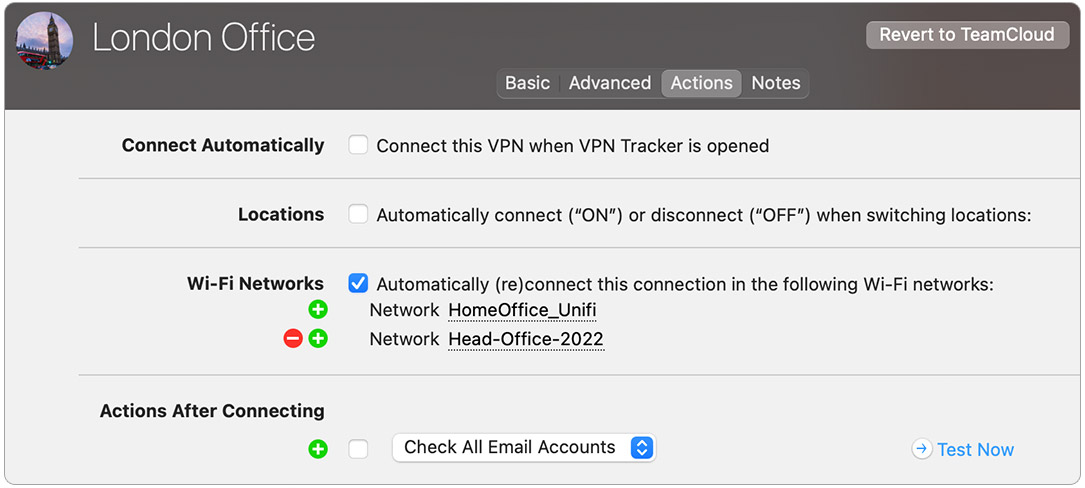Image resolution: width=1085 pixels, height=488 pixels.
Task: Edit the HomeOffice_Unifi network name field
Action: point(522,310)
